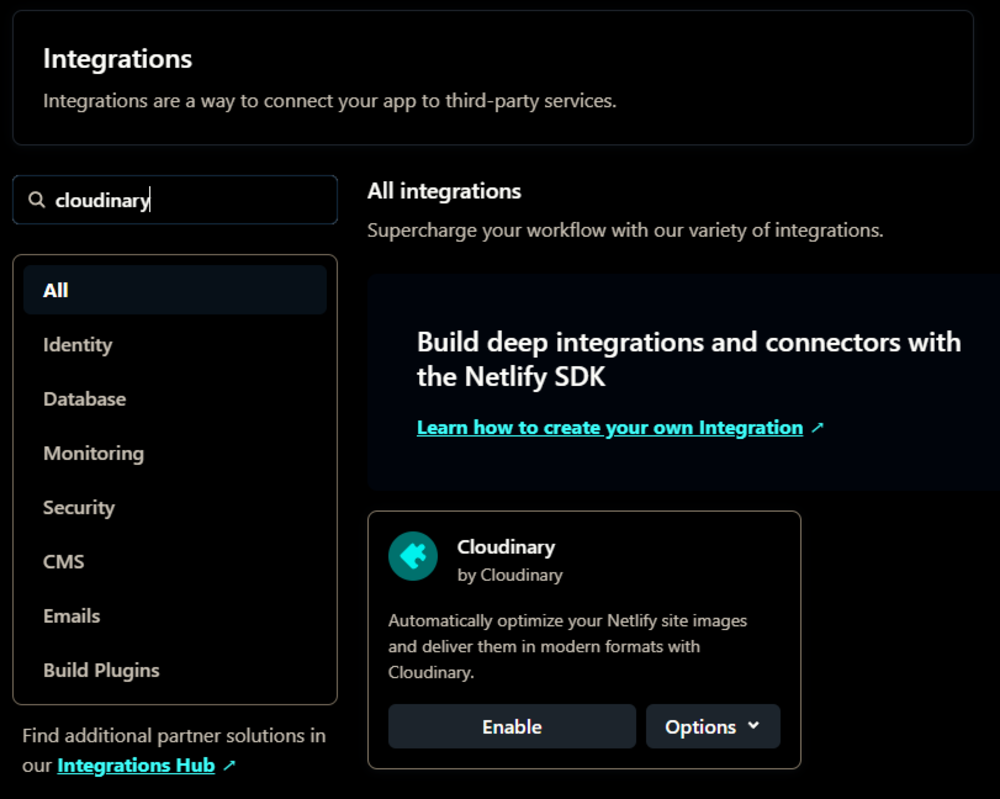The width and height of the screenshot is (1000, 799).
Task: Click the external arrow beside Integrations Hub
Action: click(229, 766)
